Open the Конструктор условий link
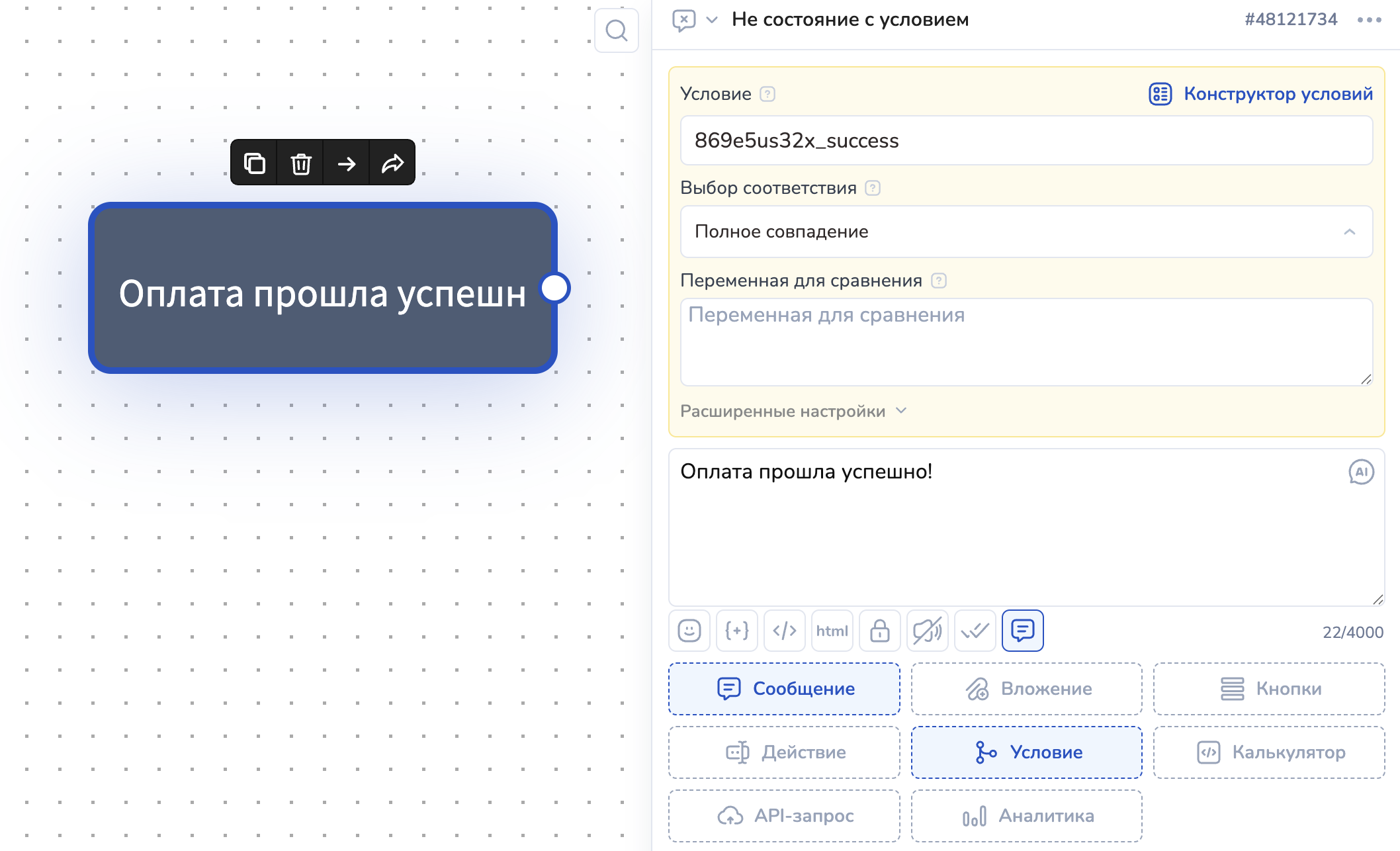 [x=1261, y=94]
